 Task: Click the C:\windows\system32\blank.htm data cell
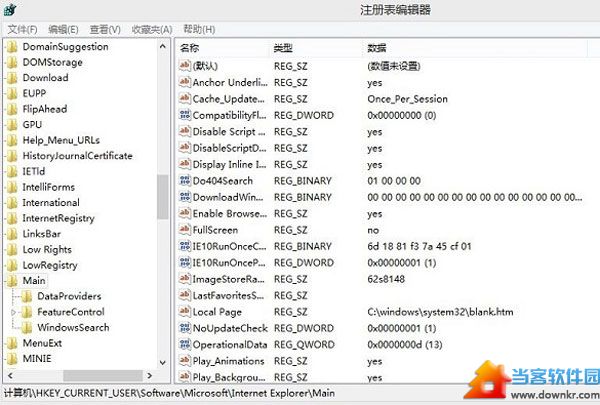click(x=440, y=312)
